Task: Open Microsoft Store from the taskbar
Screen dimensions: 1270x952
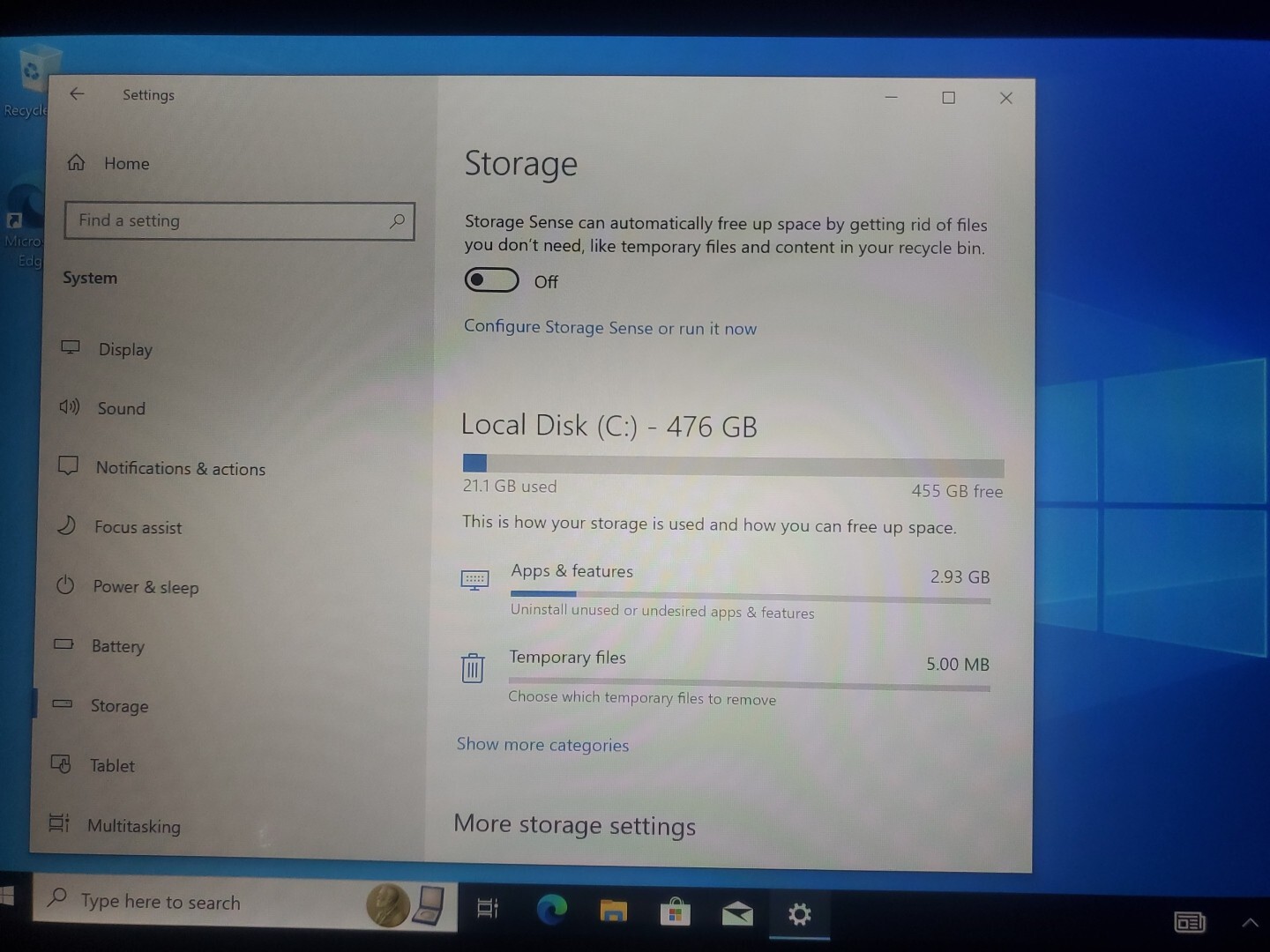Action: tap(676, 911)
